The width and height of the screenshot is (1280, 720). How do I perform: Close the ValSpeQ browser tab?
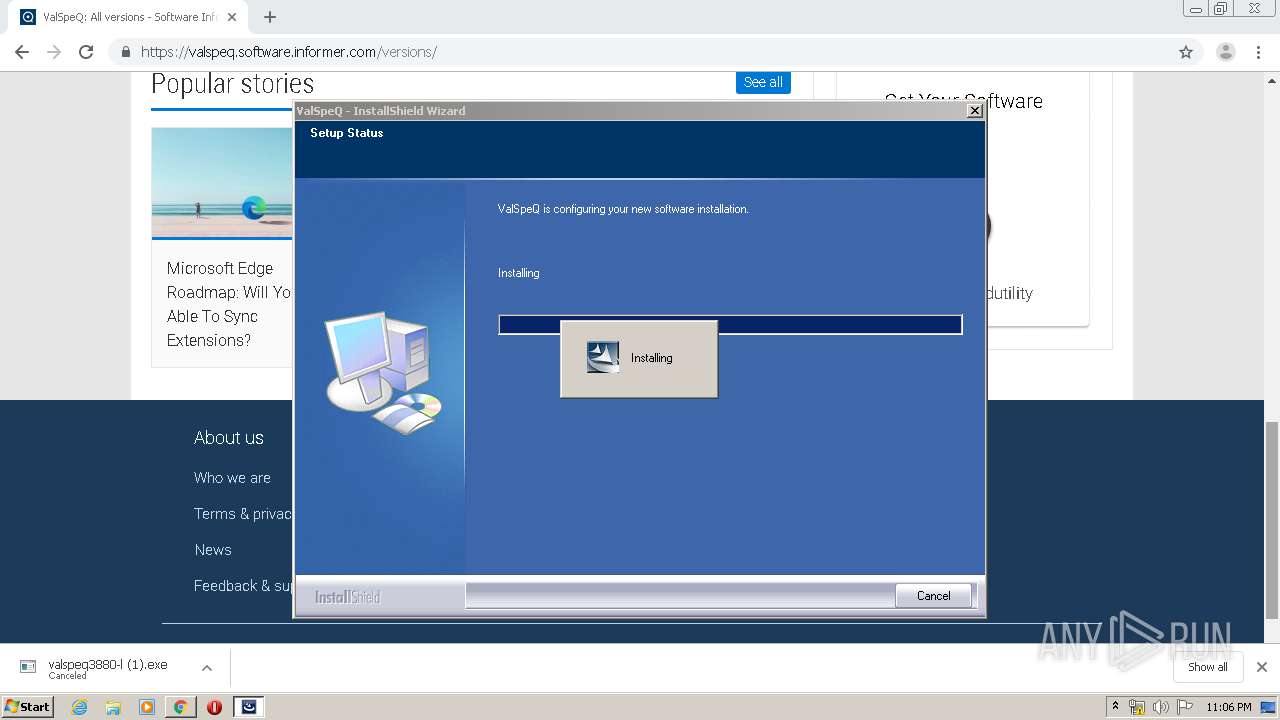point(232,17)
